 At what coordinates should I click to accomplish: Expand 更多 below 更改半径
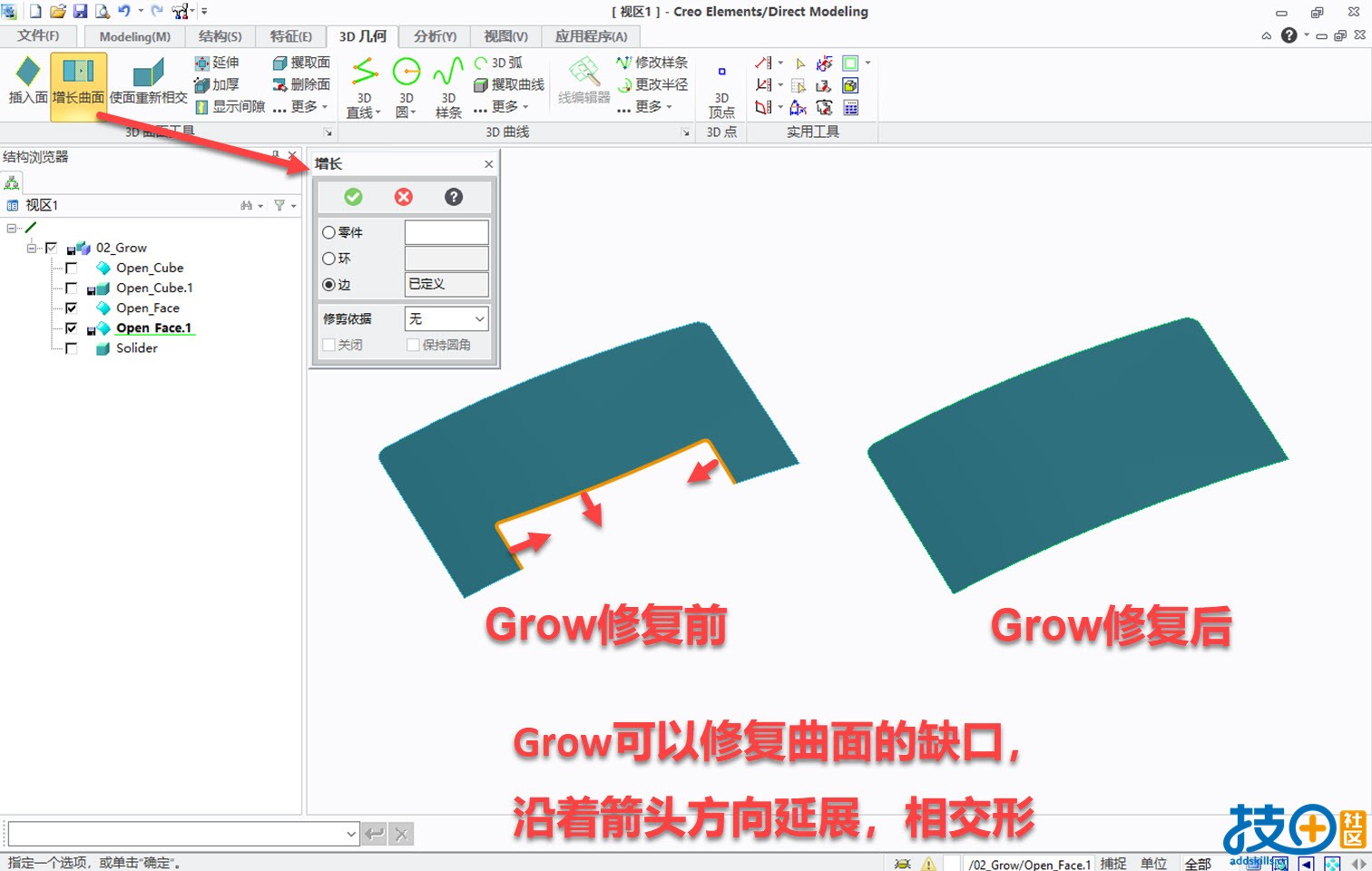(x=645, y=106)
